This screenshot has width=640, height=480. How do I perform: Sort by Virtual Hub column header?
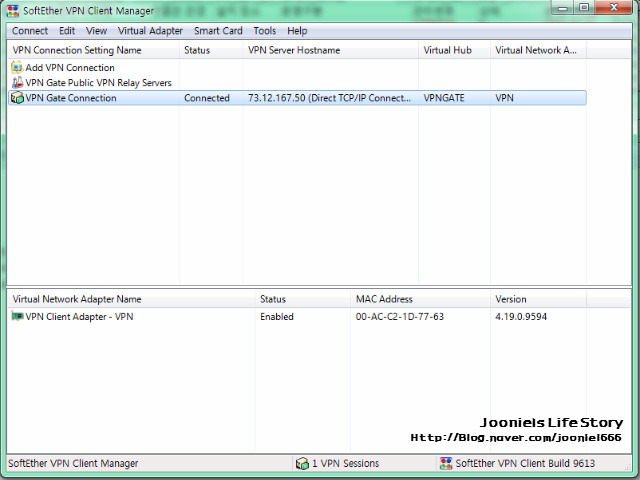coord(454,50)
